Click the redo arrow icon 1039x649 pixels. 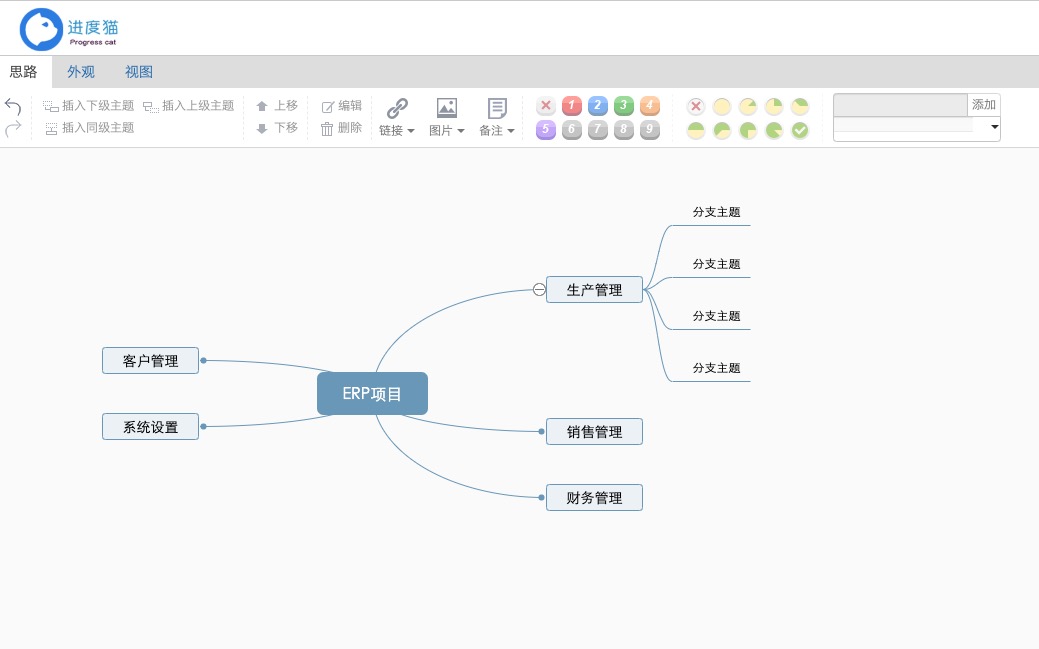tap(13, 129)
